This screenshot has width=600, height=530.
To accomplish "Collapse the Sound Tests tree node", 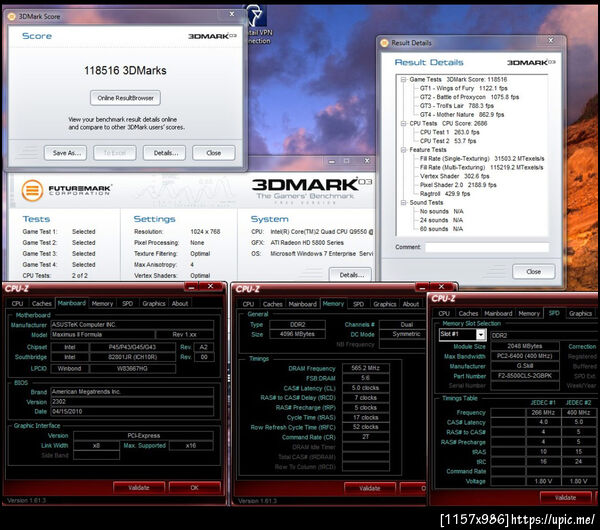I will (x=403, y=203).
